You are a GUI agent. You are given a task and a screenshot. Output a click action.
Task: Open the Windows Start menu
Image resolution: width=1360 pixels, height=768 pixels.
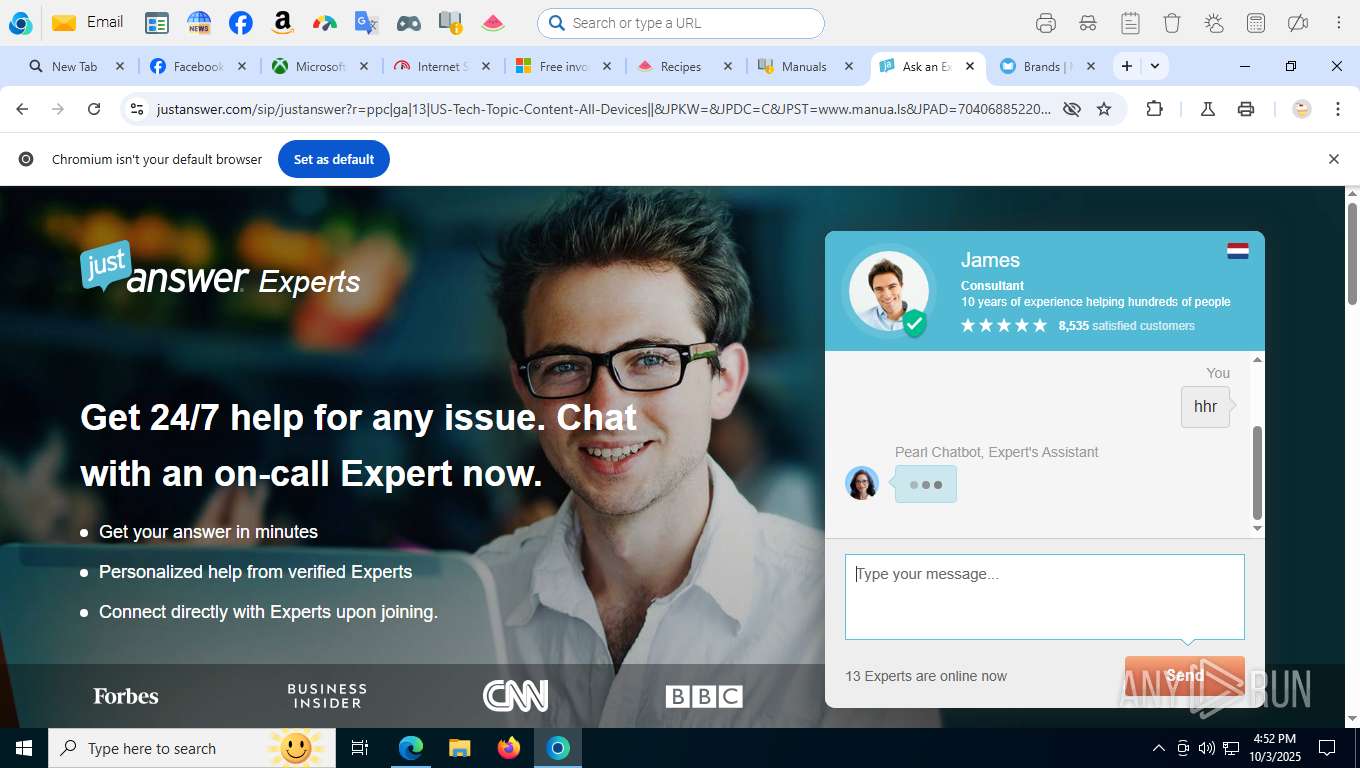point(24,748)
